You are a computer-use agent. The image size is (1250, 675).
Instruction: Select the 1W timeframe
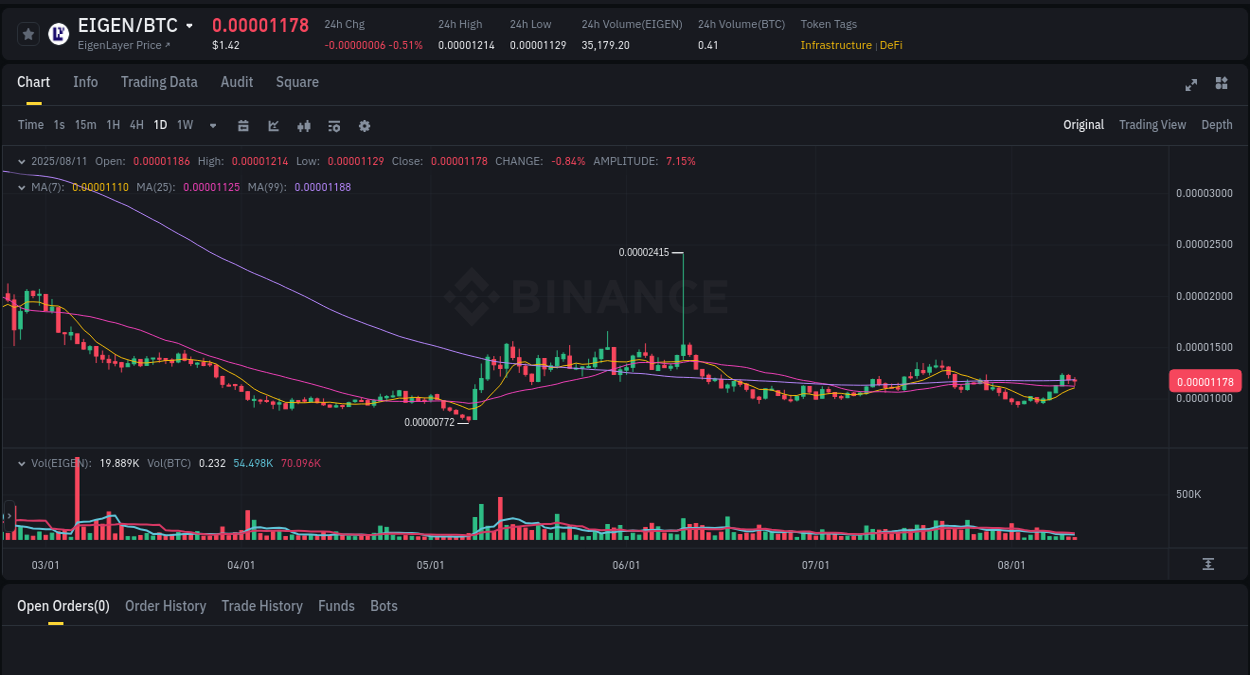click(x=184, y=125)
